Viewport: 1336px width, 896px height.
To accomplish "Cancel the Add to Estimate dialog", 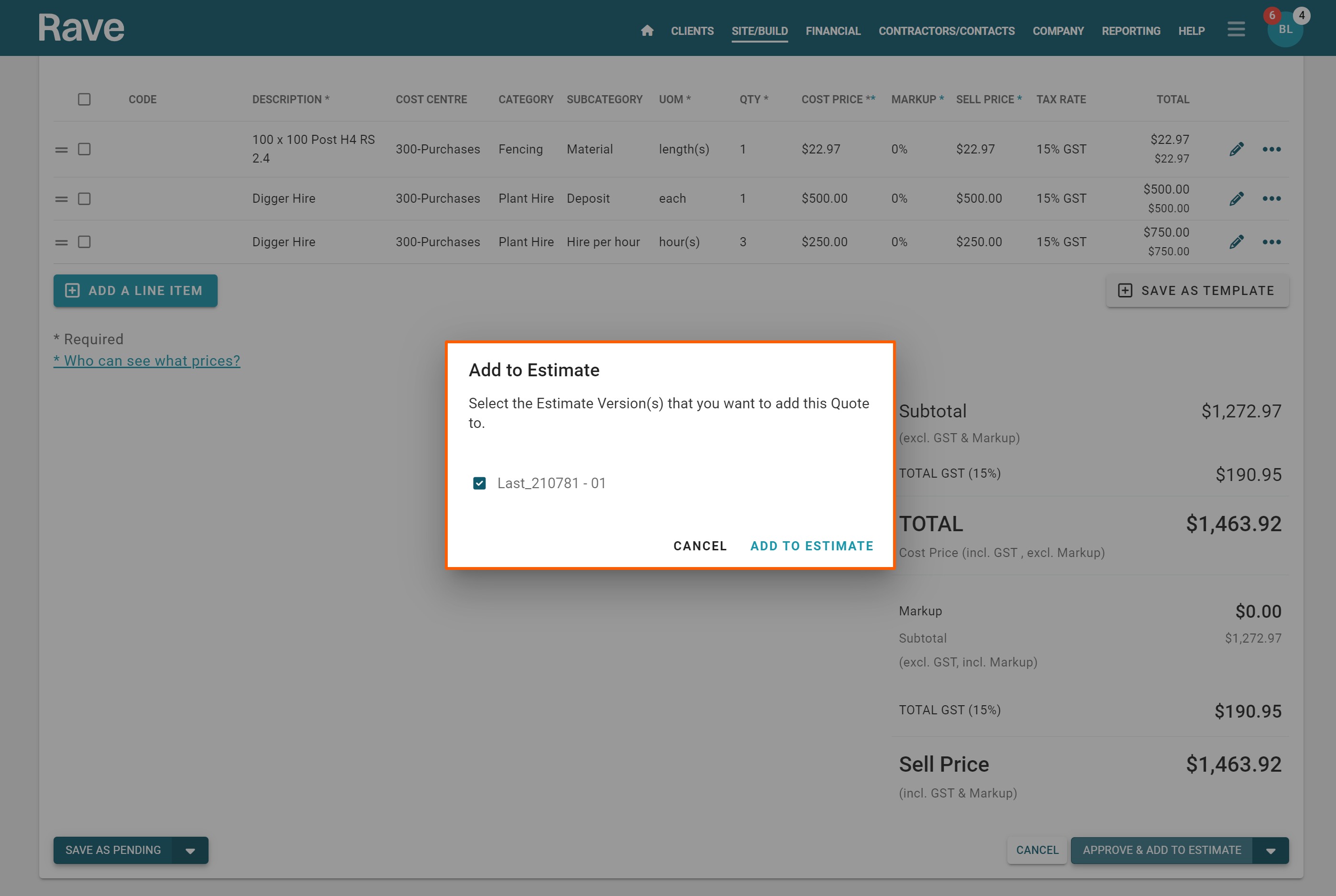I will [x=700, y=546].
